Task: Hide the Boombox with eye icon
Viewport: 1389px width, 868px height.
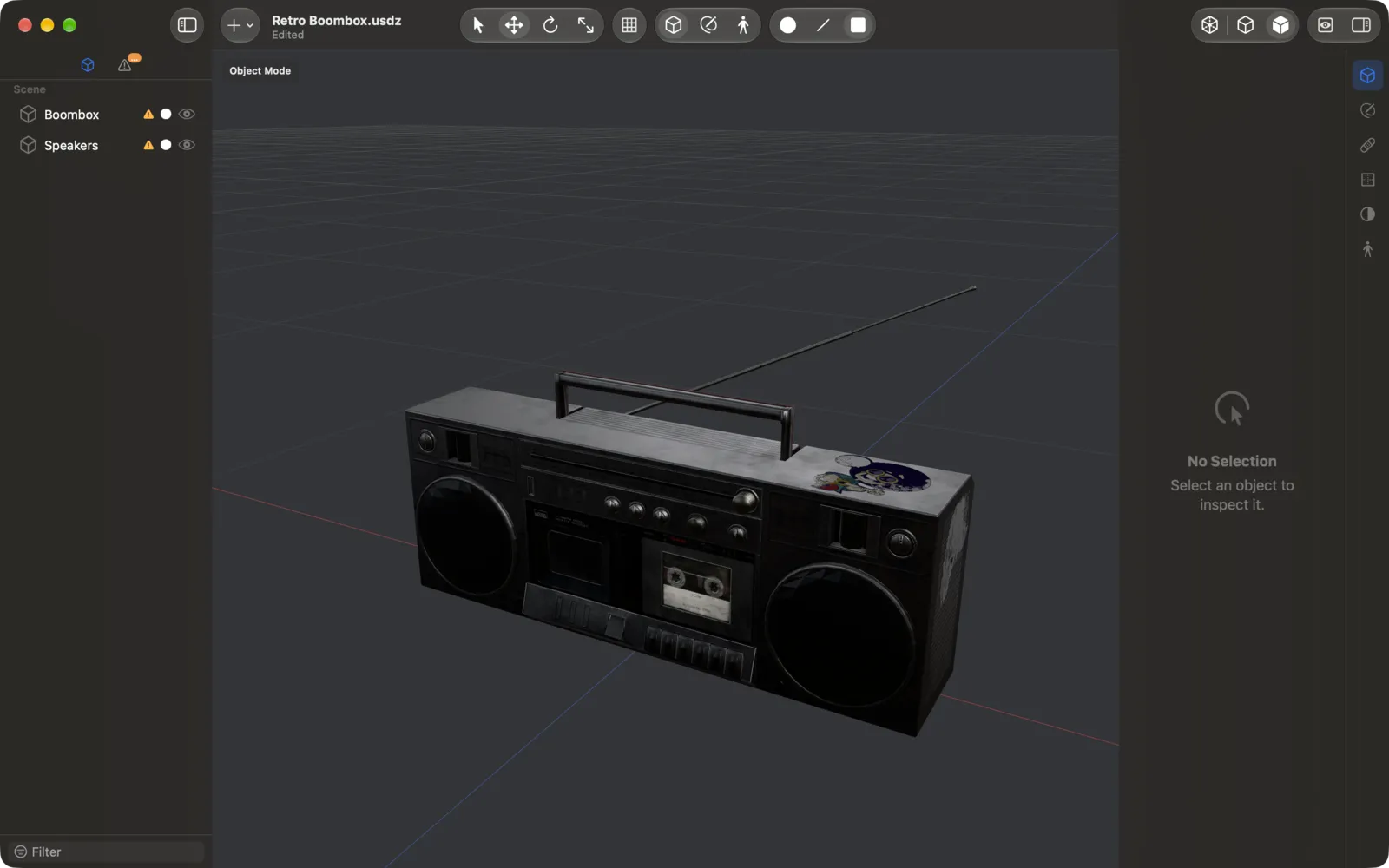Action: click(x=187, y=115)
